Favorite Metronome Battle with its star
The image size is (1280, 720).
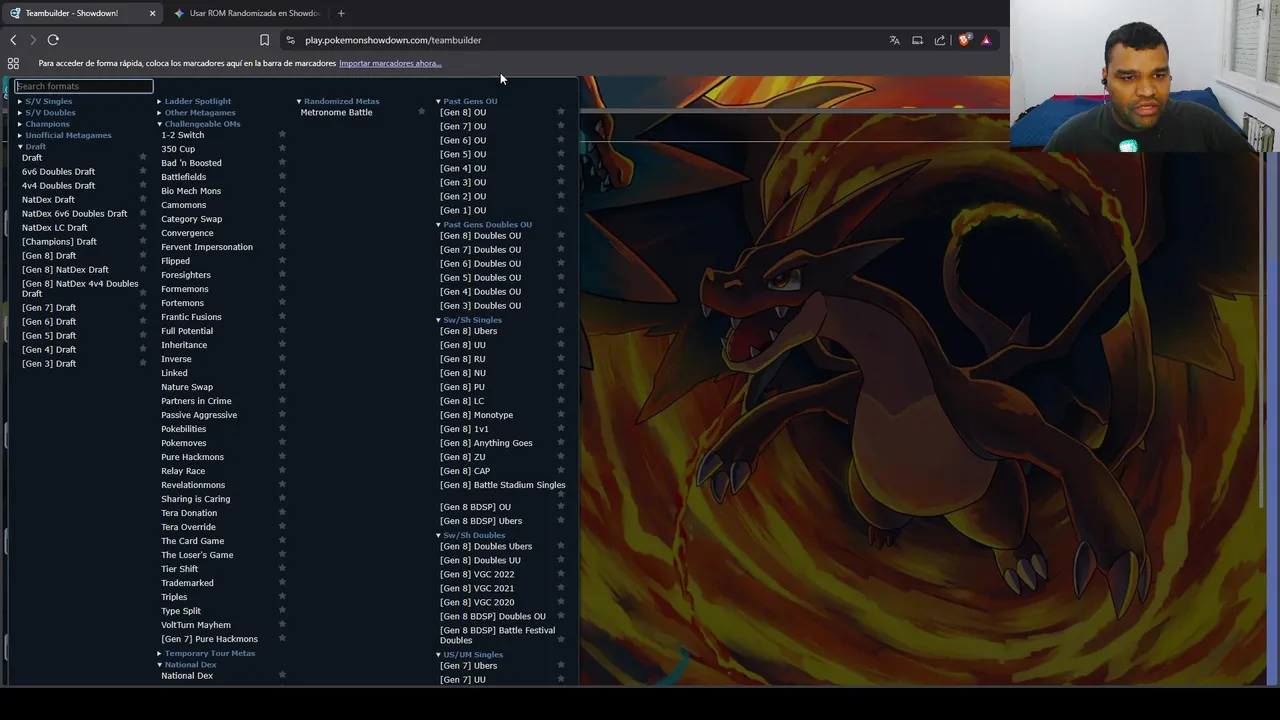tap(421, 111)
